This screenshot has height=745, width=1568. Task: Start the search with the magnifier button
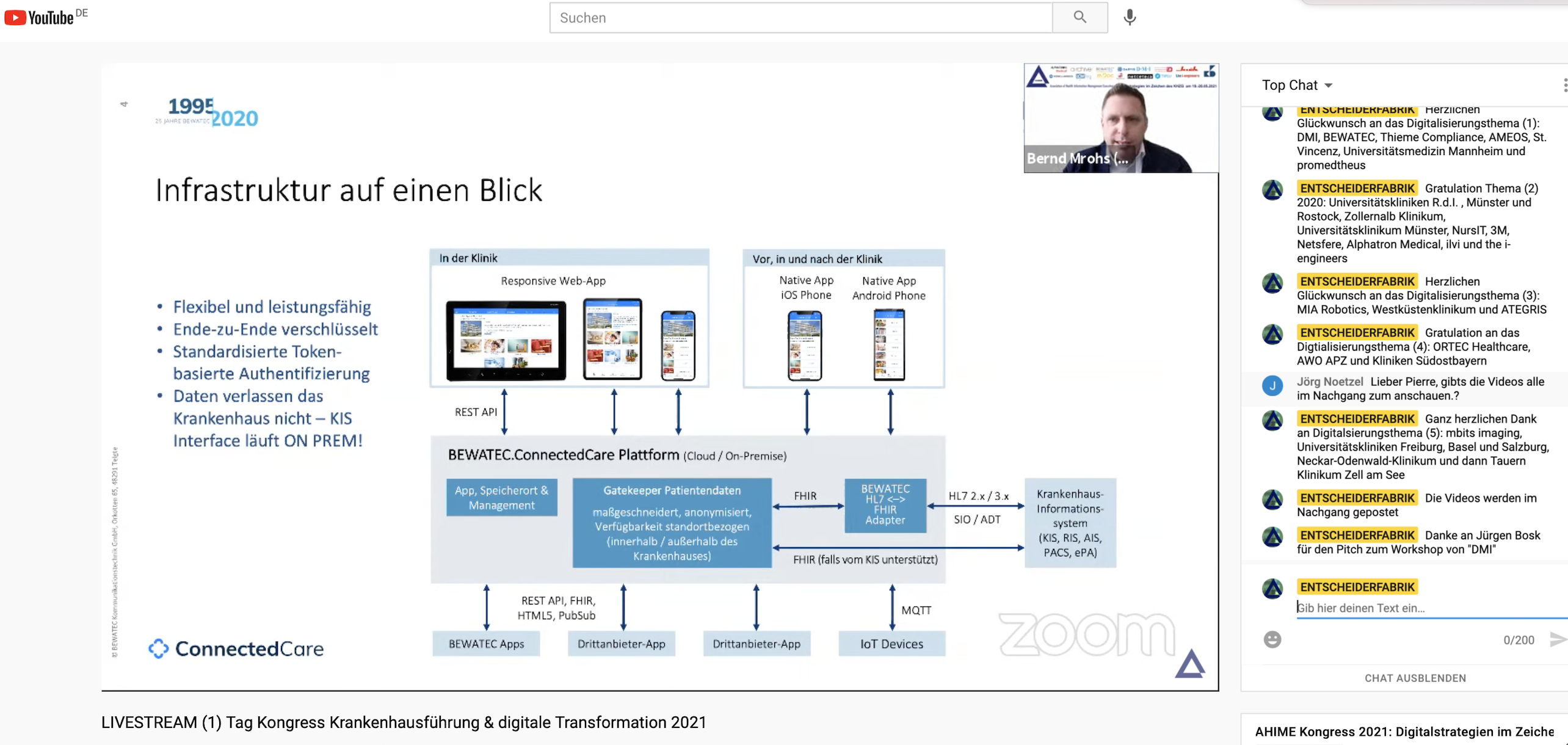pyautogui.click(x=1080, y=18)
